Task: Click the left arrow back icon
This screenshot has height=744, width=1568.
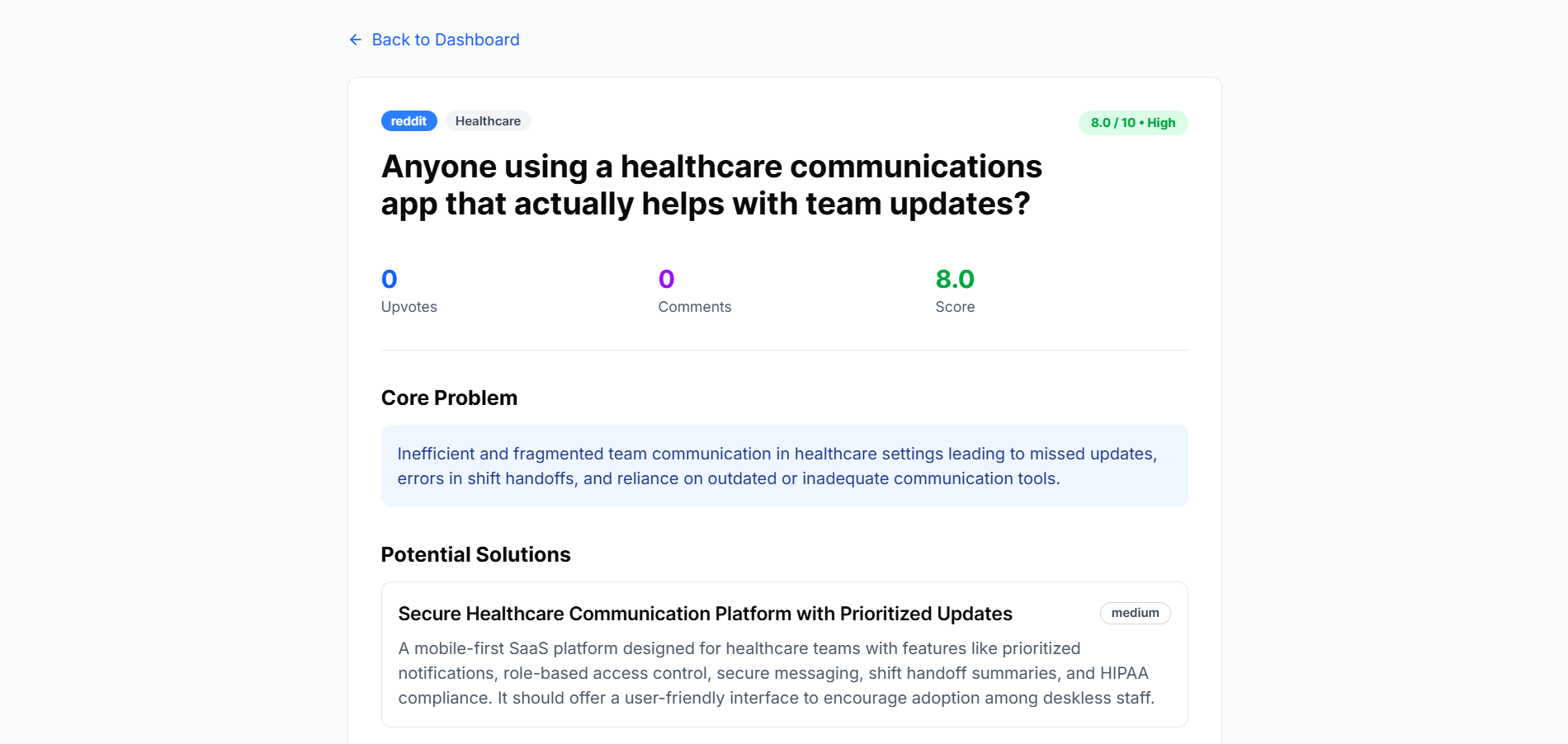Action: point(355,40)
